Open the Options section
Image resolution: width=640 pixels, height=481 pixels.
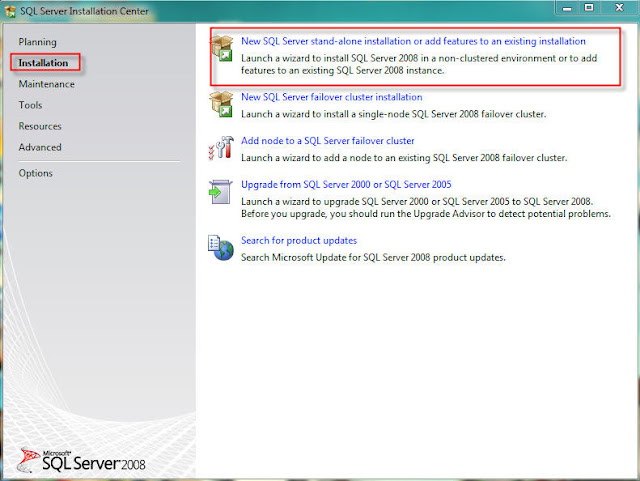coord(36,173)
